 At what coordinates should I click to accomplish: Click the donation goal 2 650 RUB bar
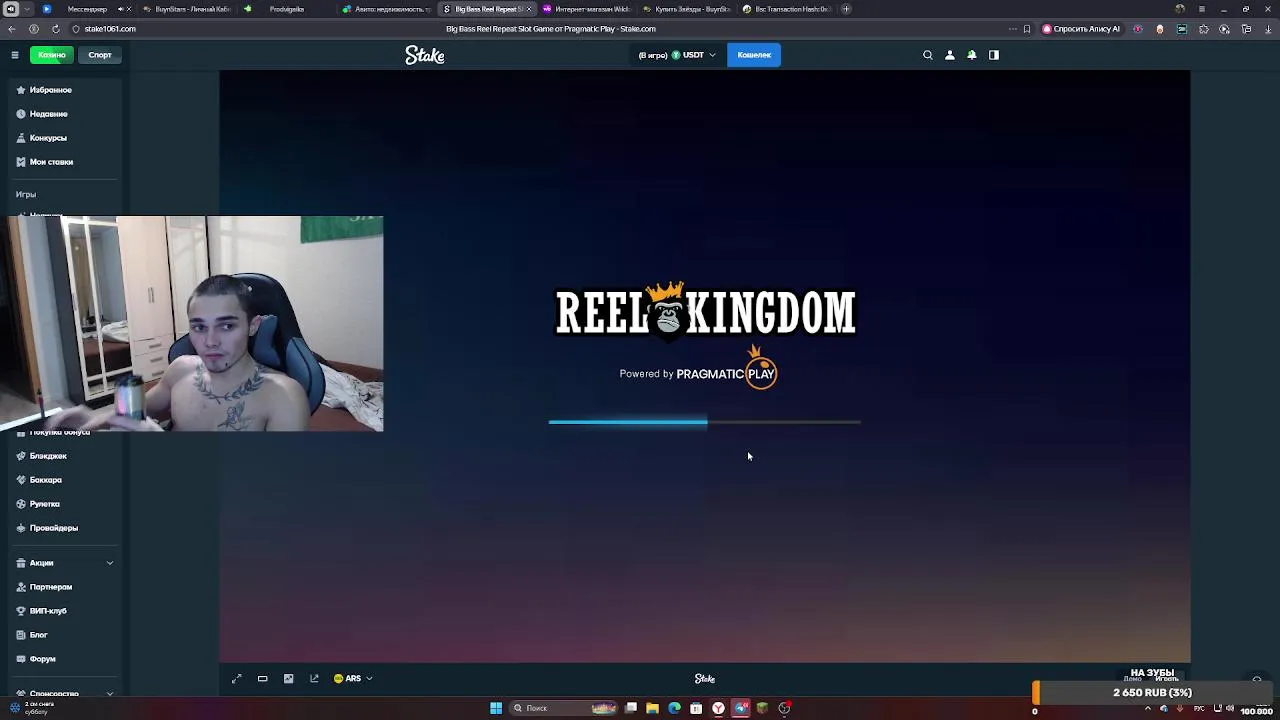point(1153,692)
